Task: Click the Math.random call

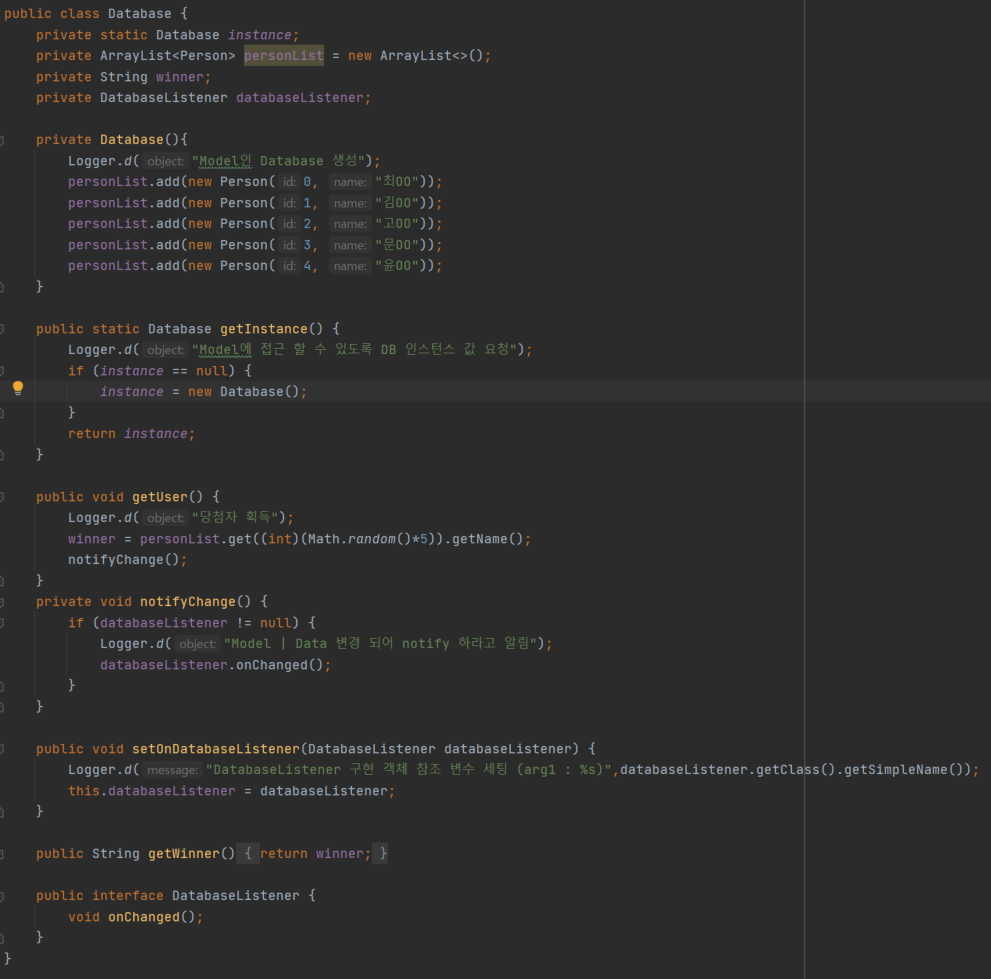Action: click(359, 539)
